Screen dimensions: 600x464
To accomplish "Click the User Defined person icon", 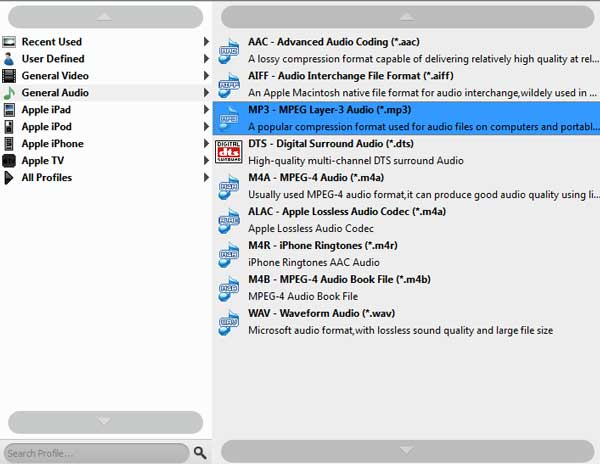I will pos(9,59).
